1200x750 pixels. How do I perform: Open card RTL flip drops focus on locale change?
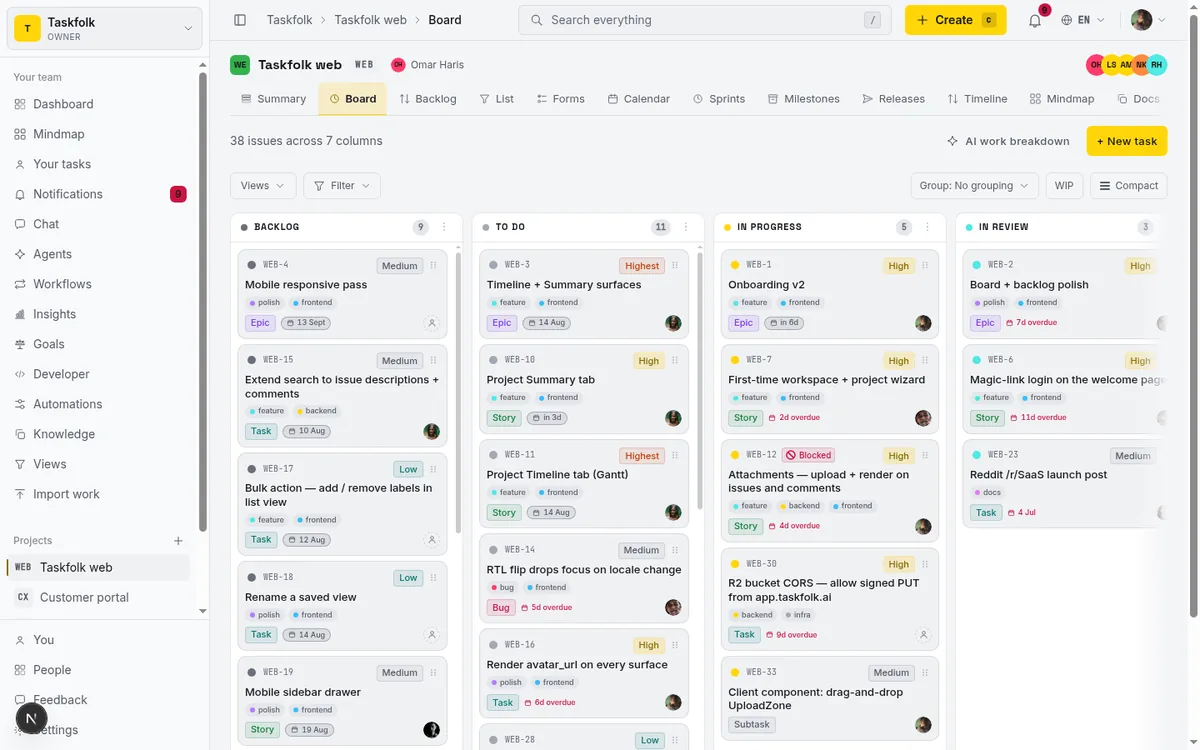(x=584, y=578)
